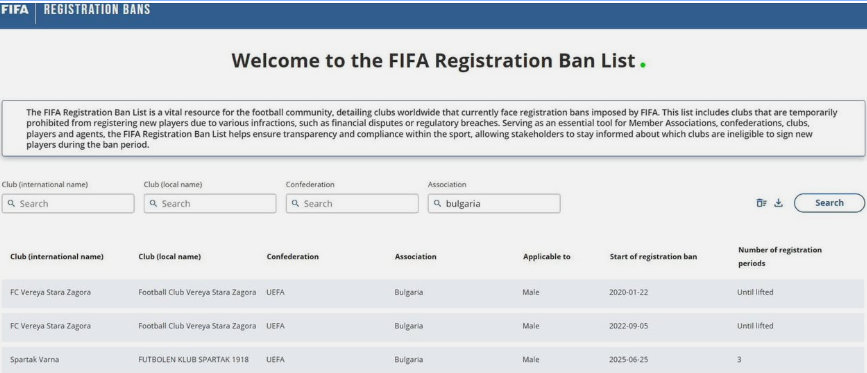
Task: Focus the Club (local name) search box
Action: click(210, 203)
